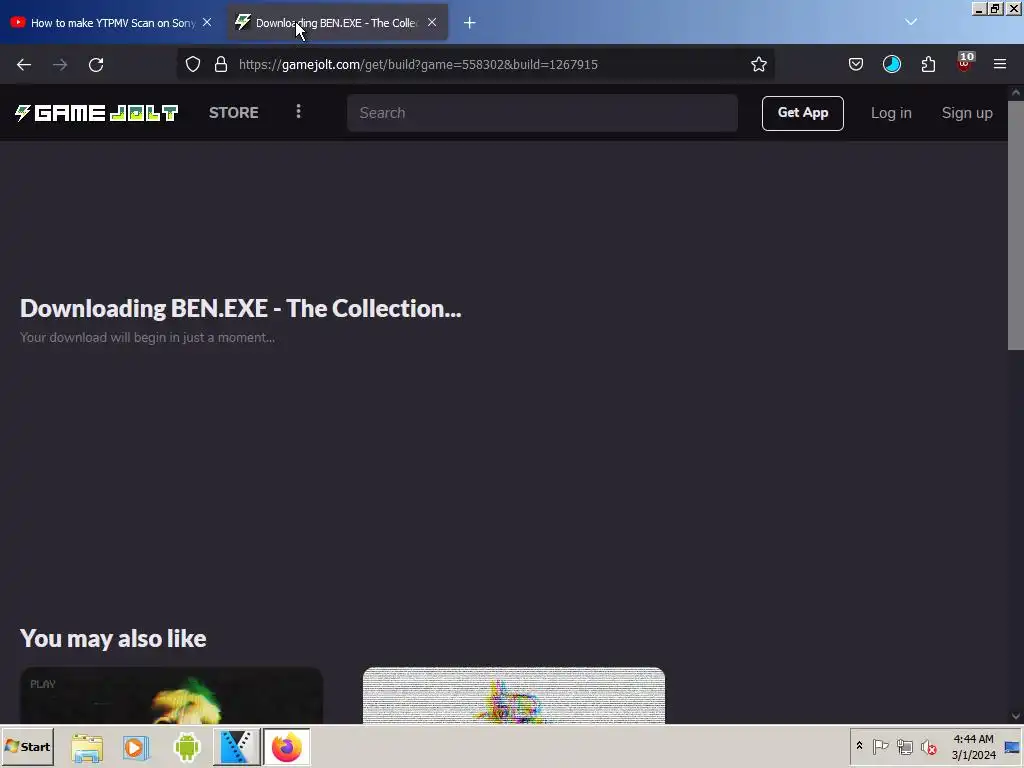The width and height of the screenshot is (1024, 768).
Task: Open the video editor taskbar icon
Action: coord(236,747)
